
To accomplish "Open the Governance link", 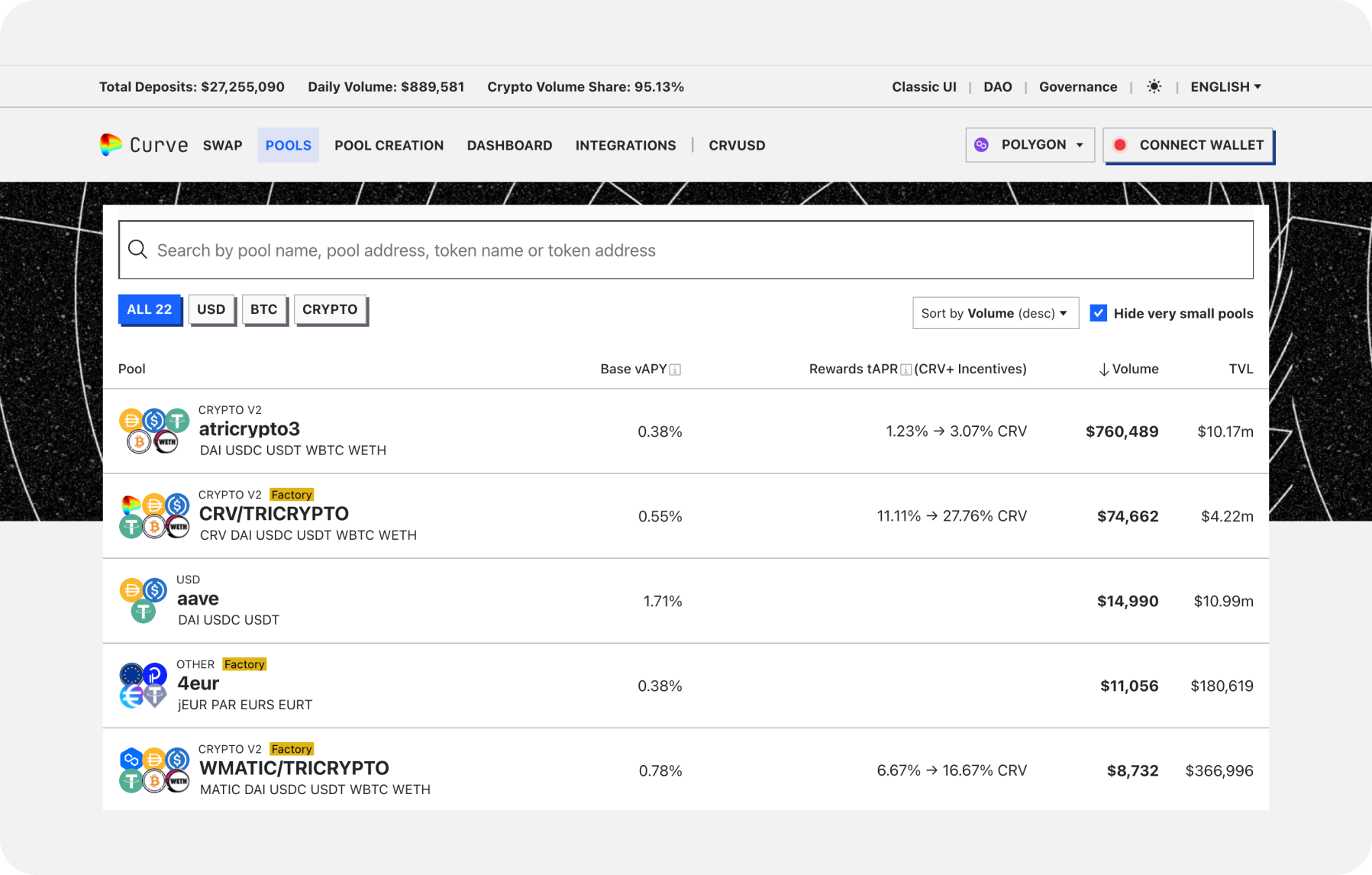I will [x=1078, y=86].
